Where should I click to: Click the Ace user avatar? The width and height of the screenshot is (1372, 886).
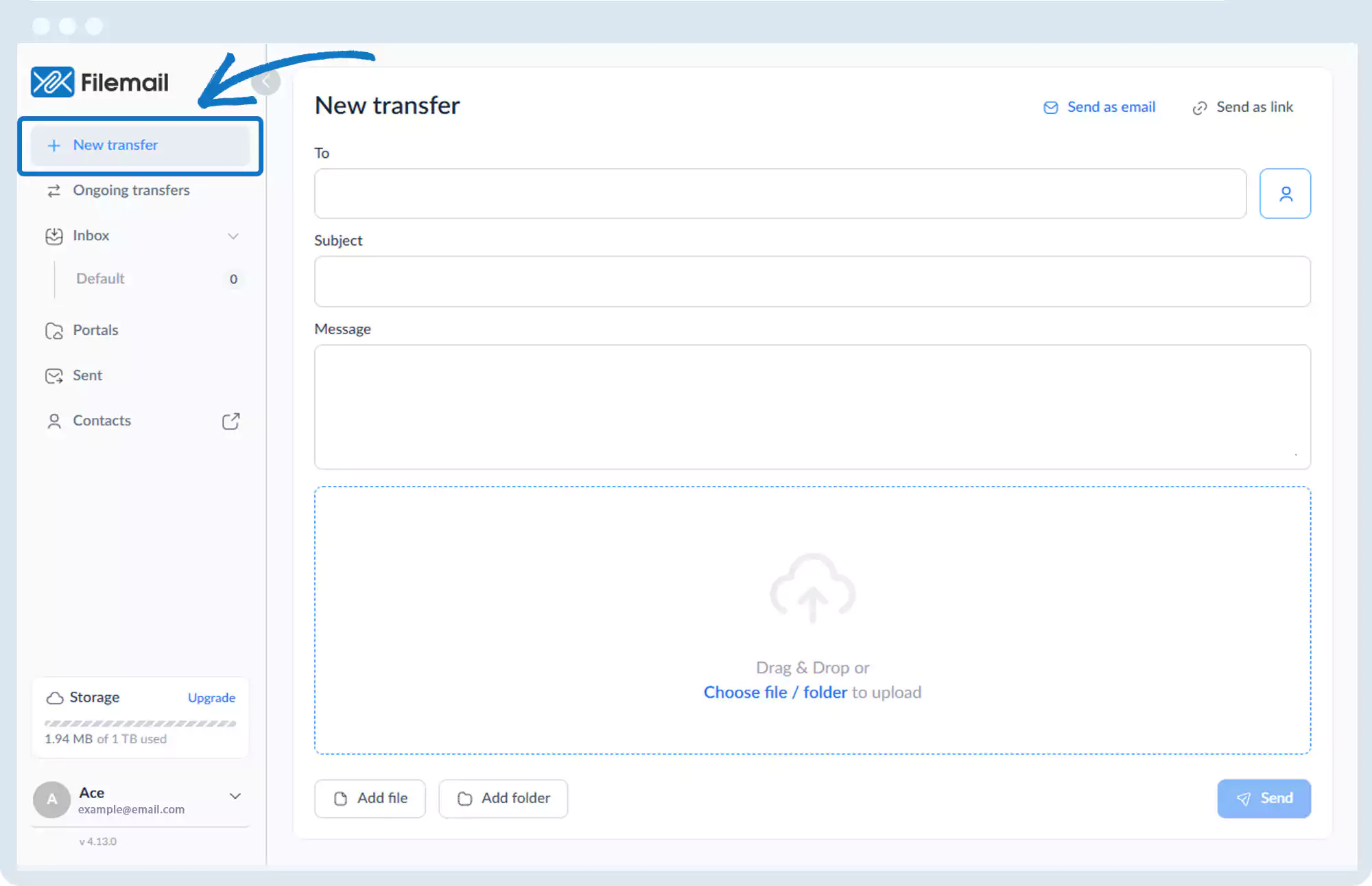[52, 800]
